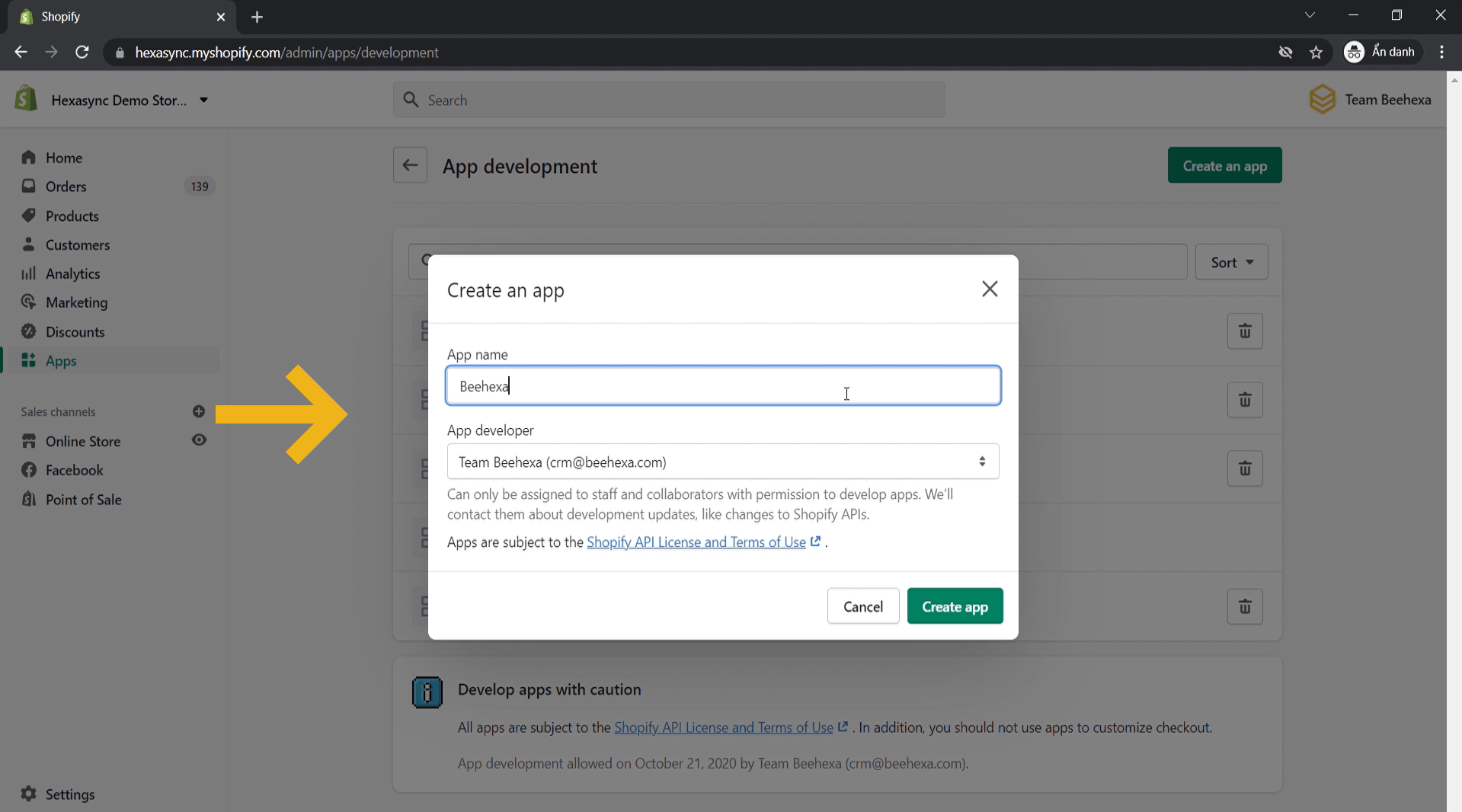
Task: Add a new sales channel
Action: click(199, 411)
